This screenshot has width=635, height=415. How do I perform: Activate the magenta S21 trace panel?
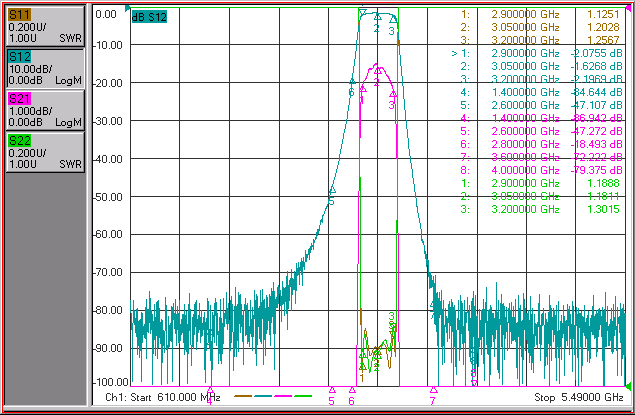(45, 111)
